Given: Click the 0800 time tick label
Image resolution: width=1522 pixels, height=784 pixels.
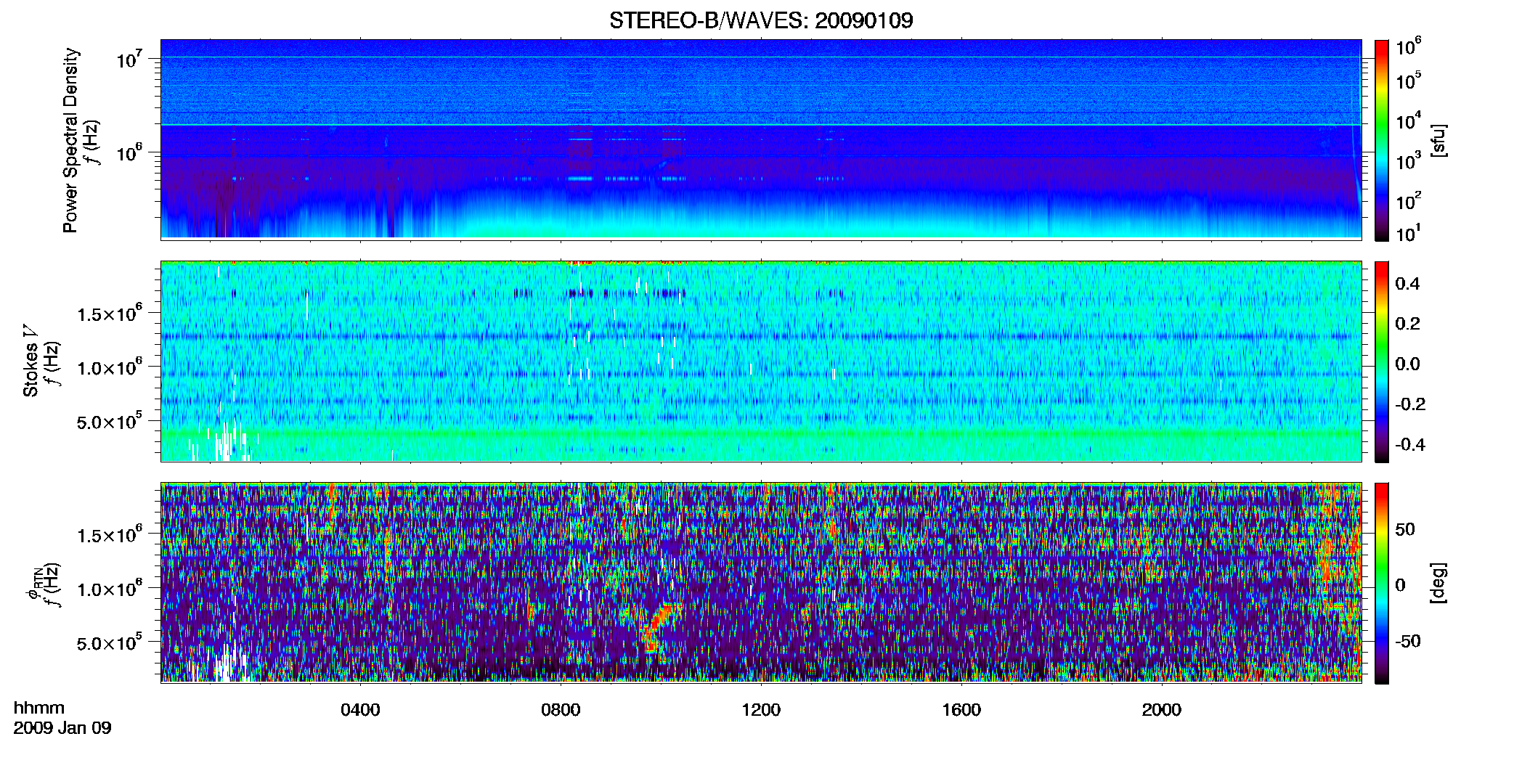Looking at the screenshot, I should tap(561, 710).
